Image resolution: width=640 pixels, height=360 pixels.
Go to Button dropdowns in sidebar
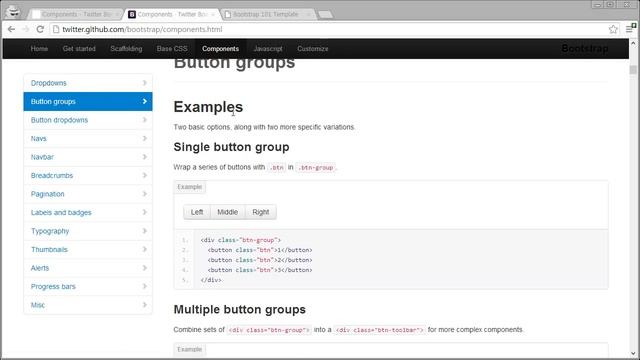[x=88, y=120]
